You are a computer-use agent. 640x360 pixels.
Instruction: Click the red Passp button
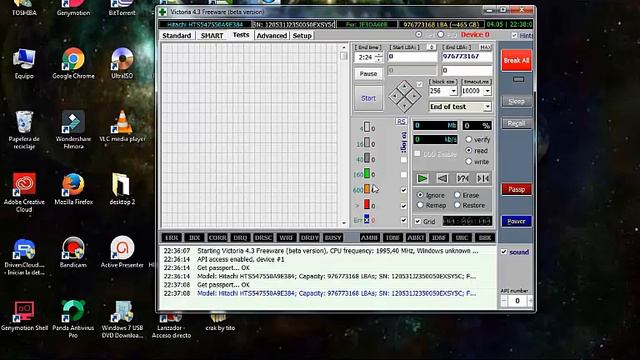[x=516, y=189]
